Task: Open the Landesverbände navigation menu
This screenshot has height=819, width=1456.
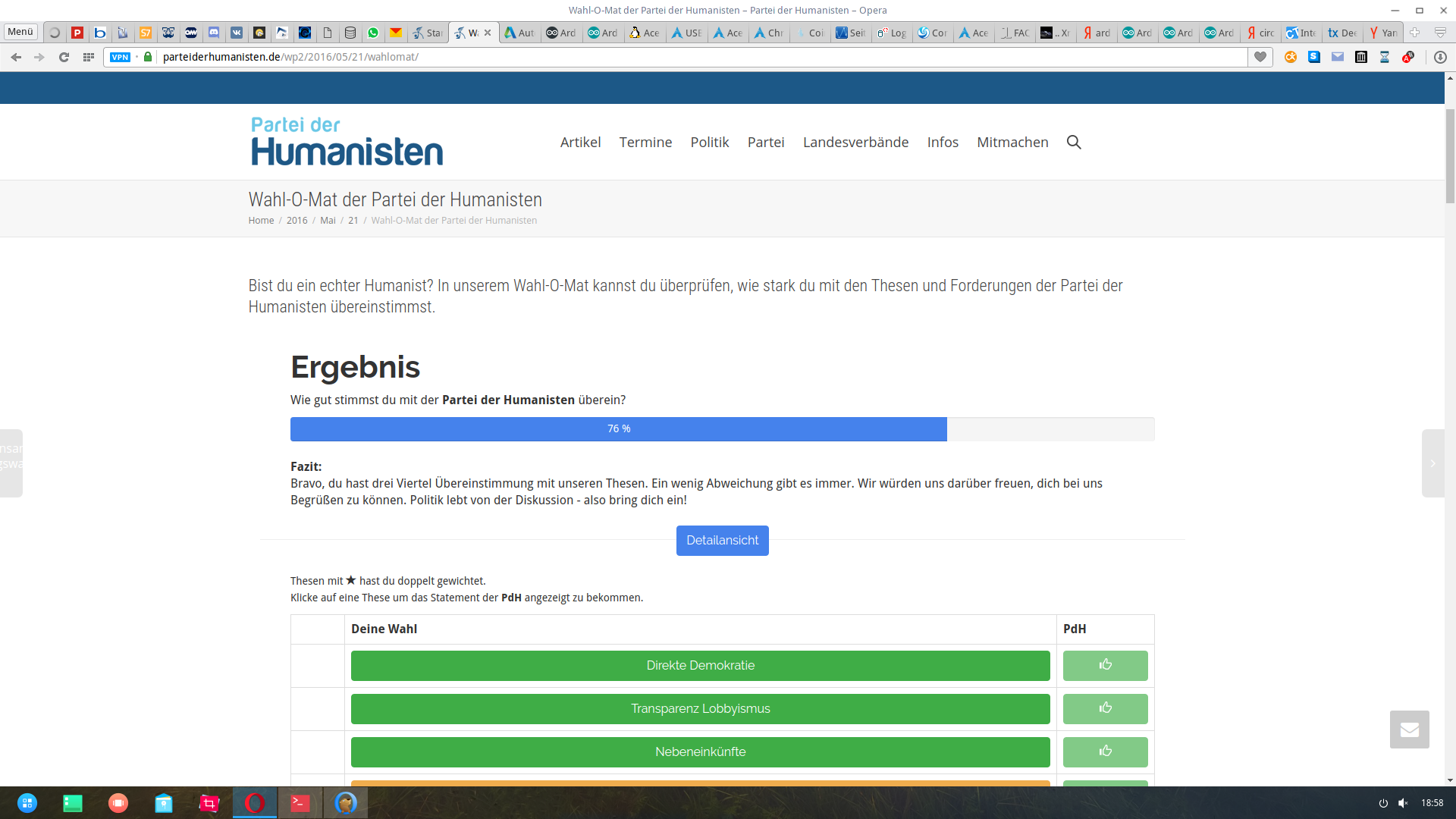Action: [855, 142]
